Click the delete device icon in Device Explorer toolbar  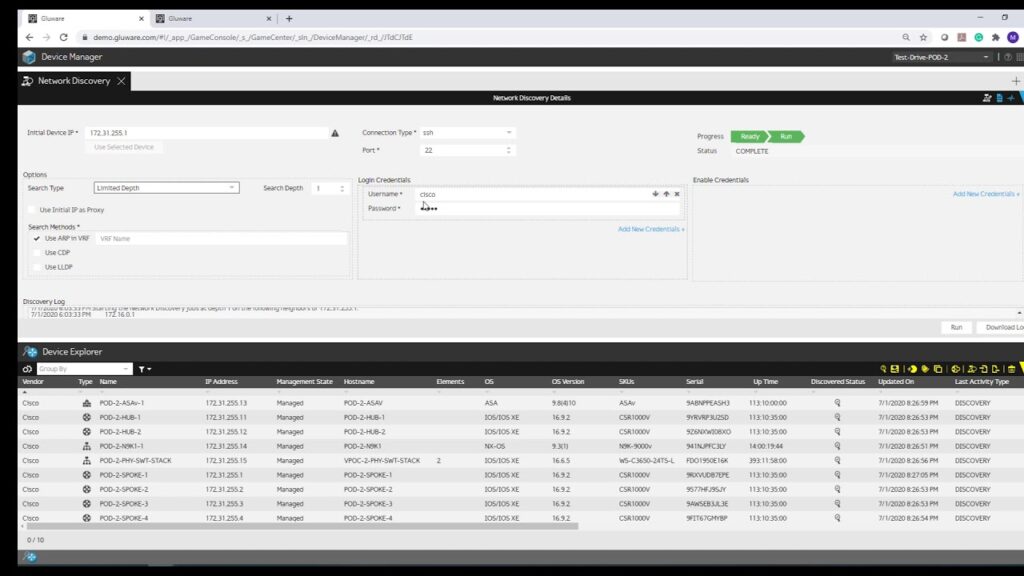pyautogui.click(x=1011, y=367)
